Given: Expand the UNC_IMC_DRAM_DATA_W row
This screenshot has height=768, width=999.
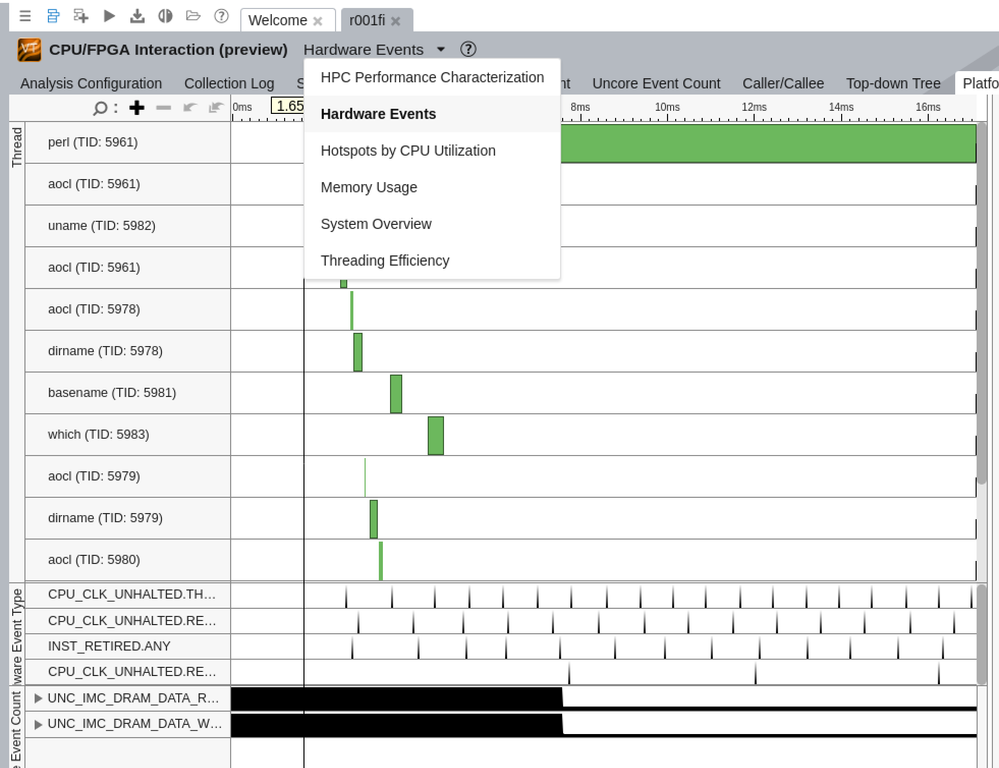Looking at the screenshot, I should click(x=38, y=724).
